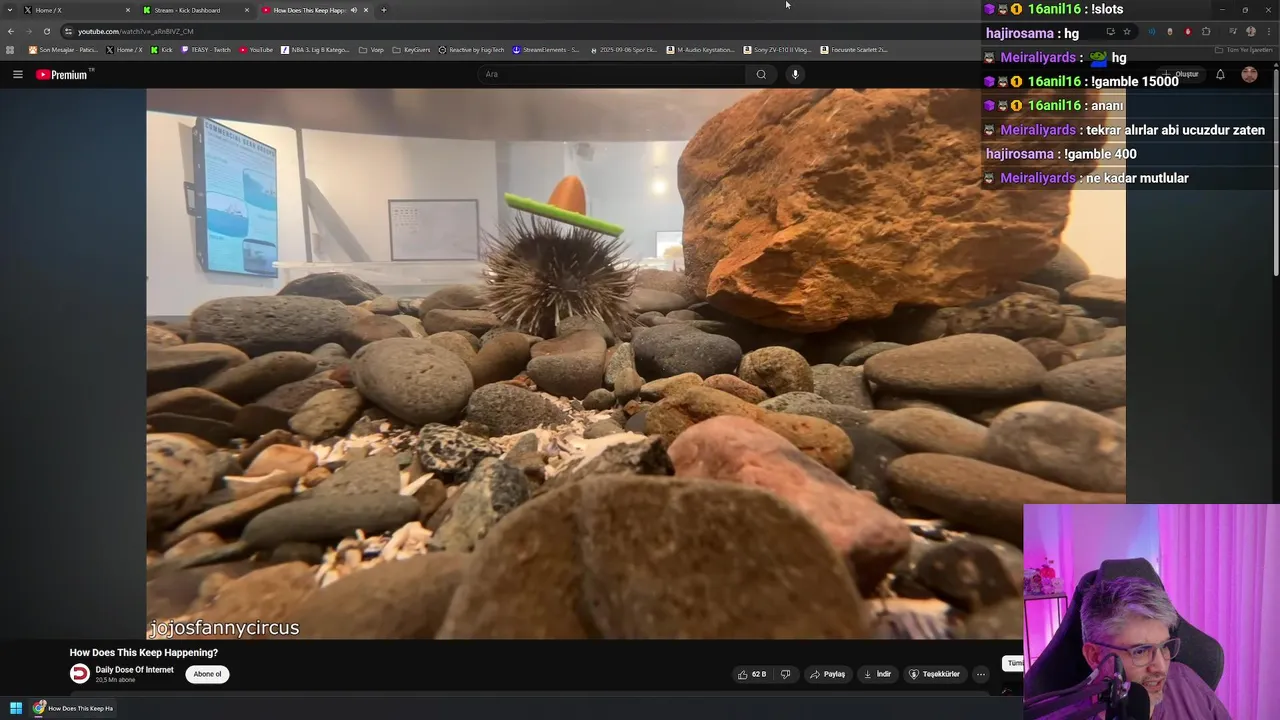Expand the KeyGivers bookmarks folder

click(411, 50)
